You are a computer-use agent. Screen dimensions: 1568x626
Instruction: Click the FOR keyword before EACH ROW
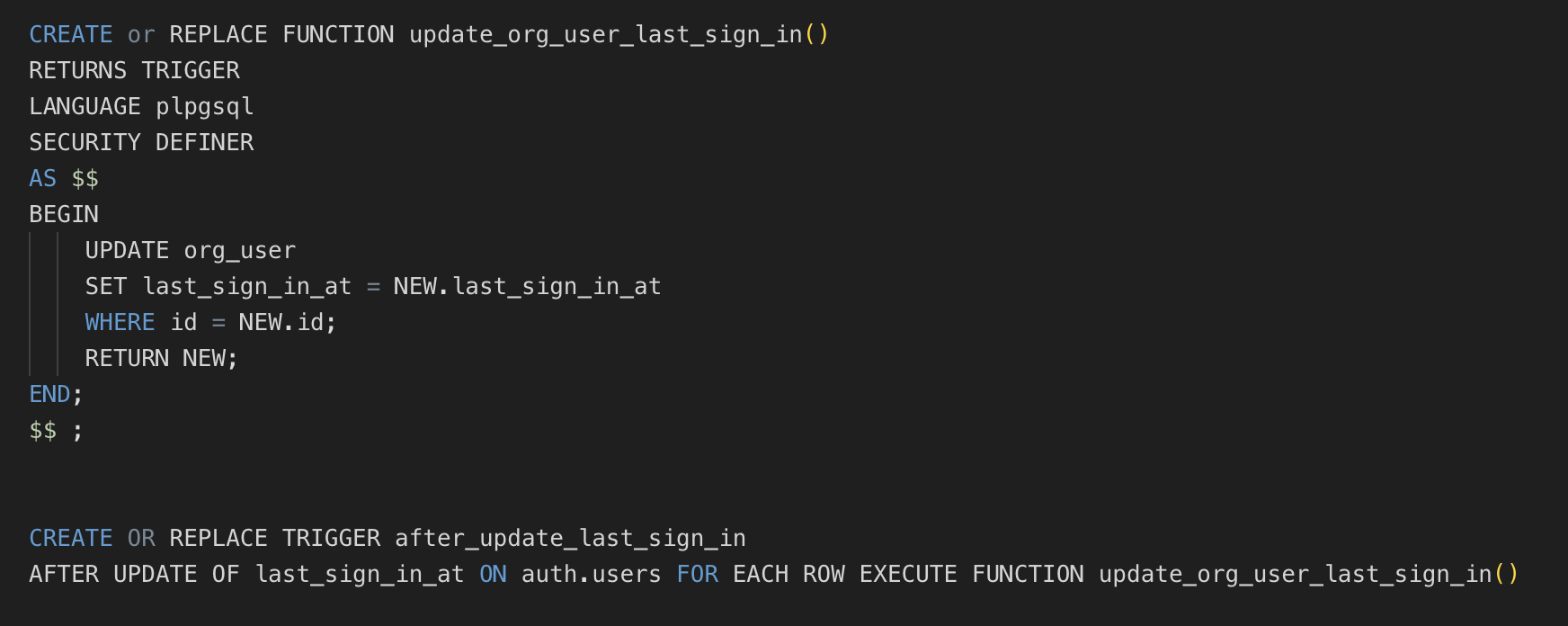(697, 575)
